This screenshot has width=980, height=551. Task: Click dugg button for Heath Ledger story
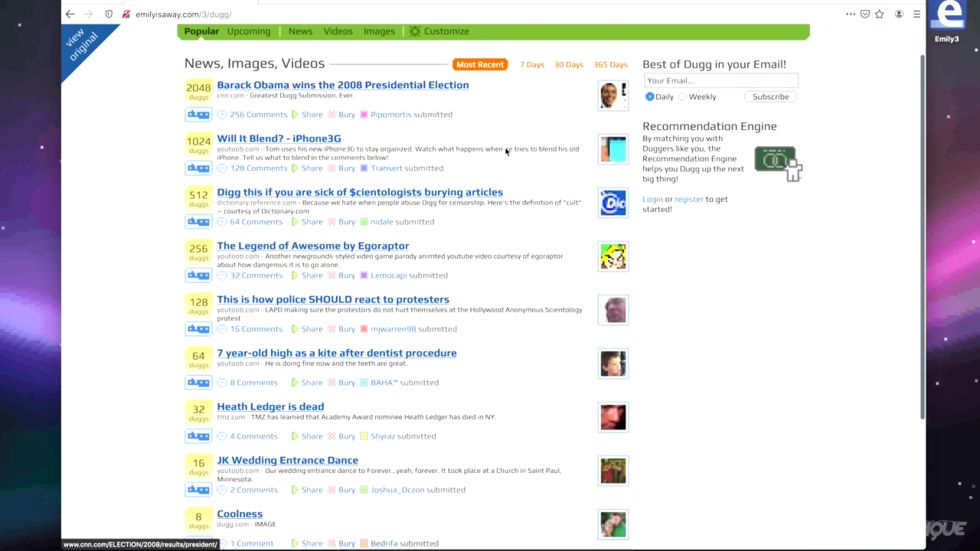coord(198,436)
